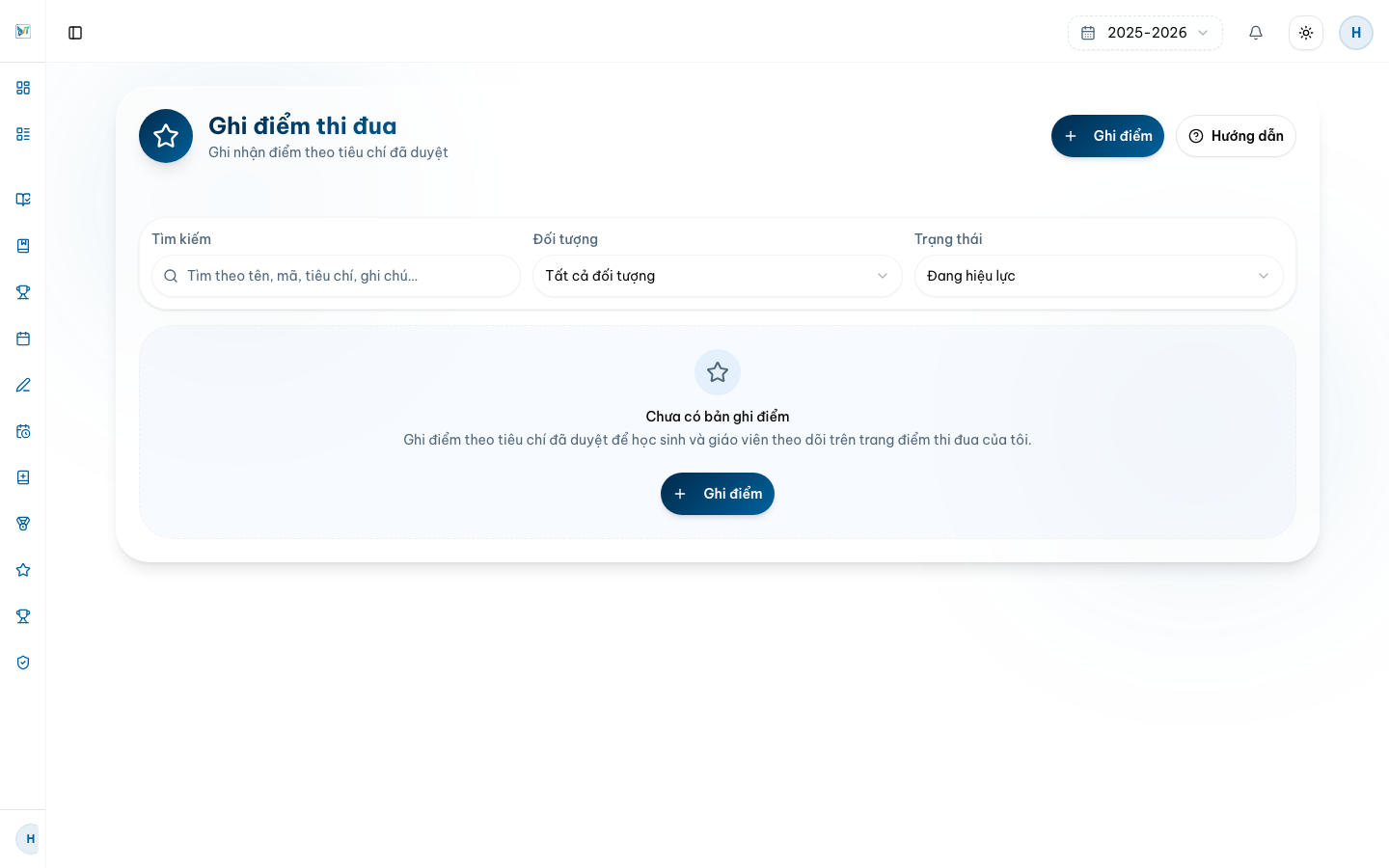
Task: Open the dashboard grid icon in sidebar
Action: [23, 88]
